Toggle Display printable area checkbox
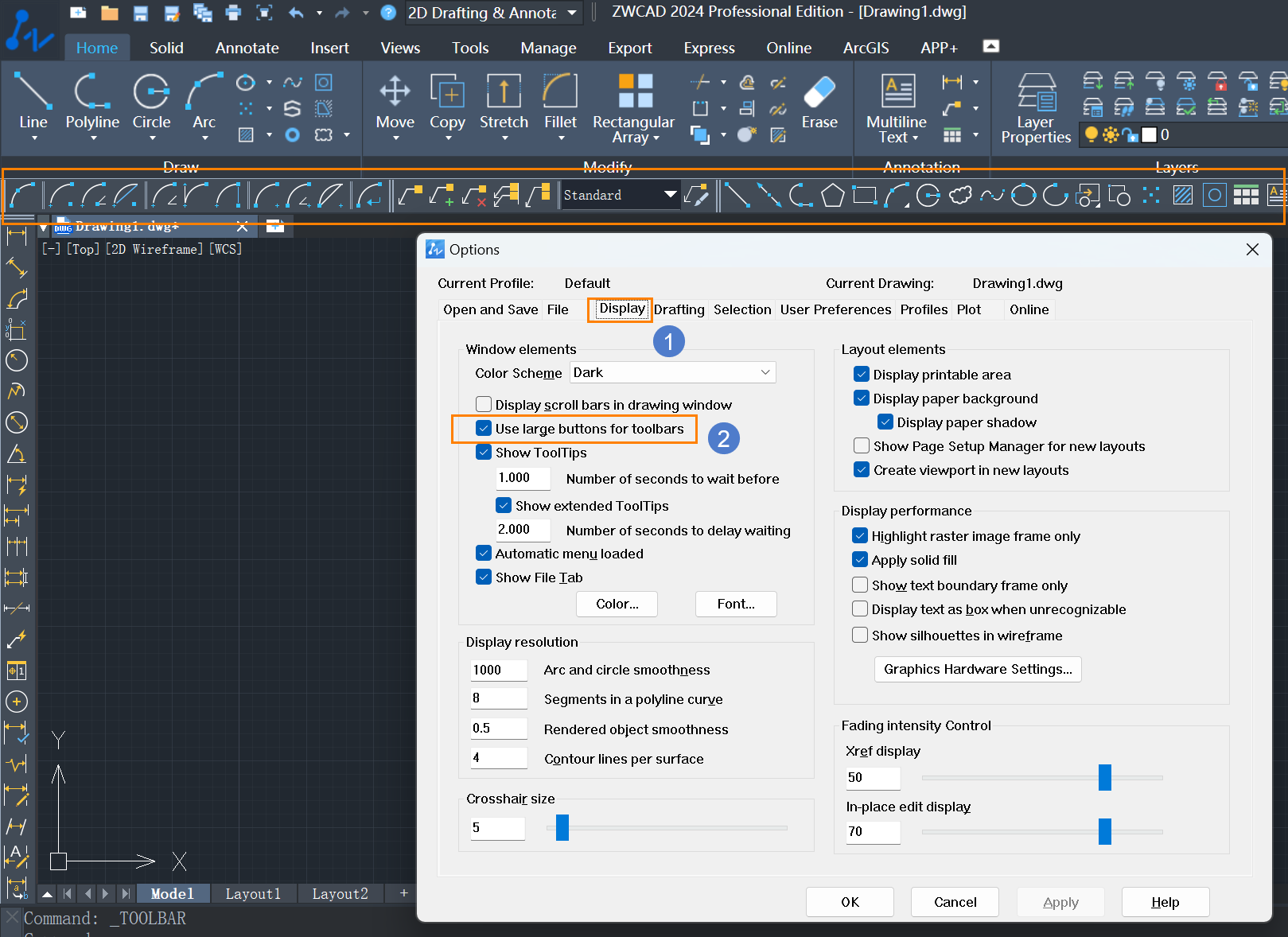Screen dimensions: 1288x937 (862, 374)
